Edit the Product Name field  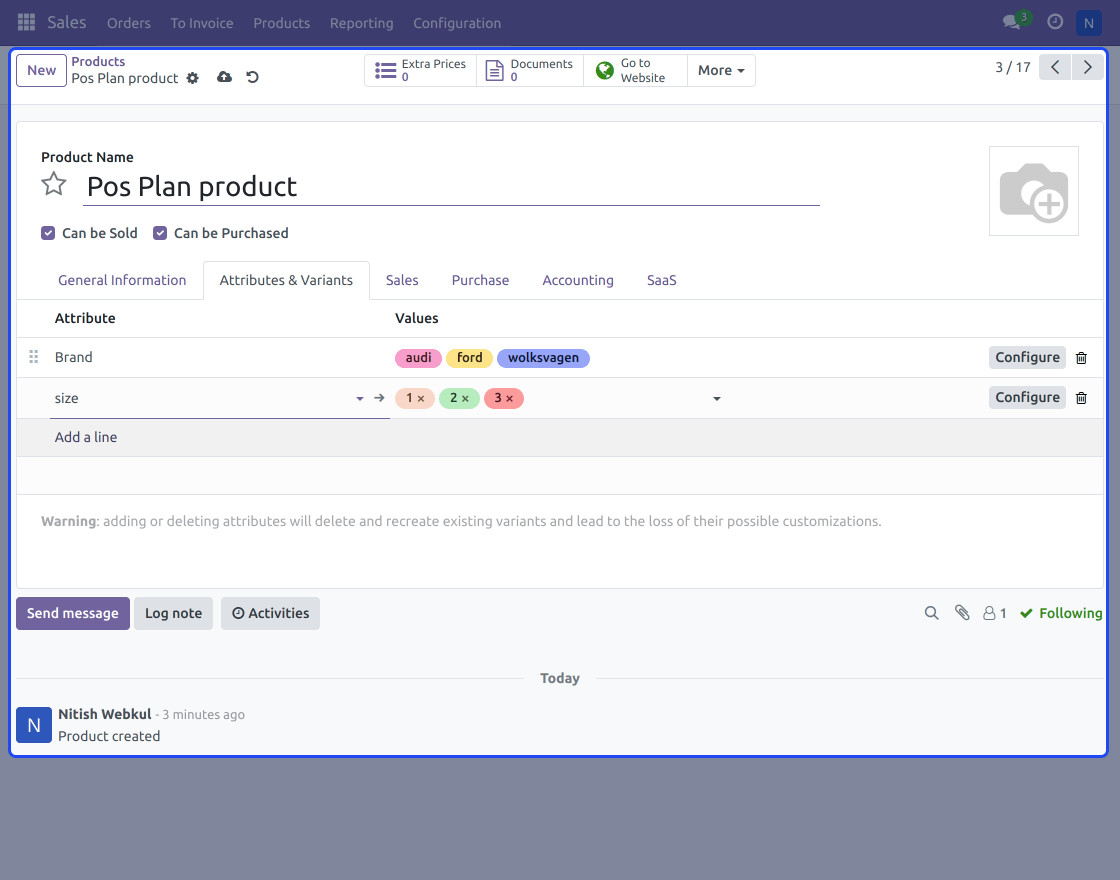[451, 187]
